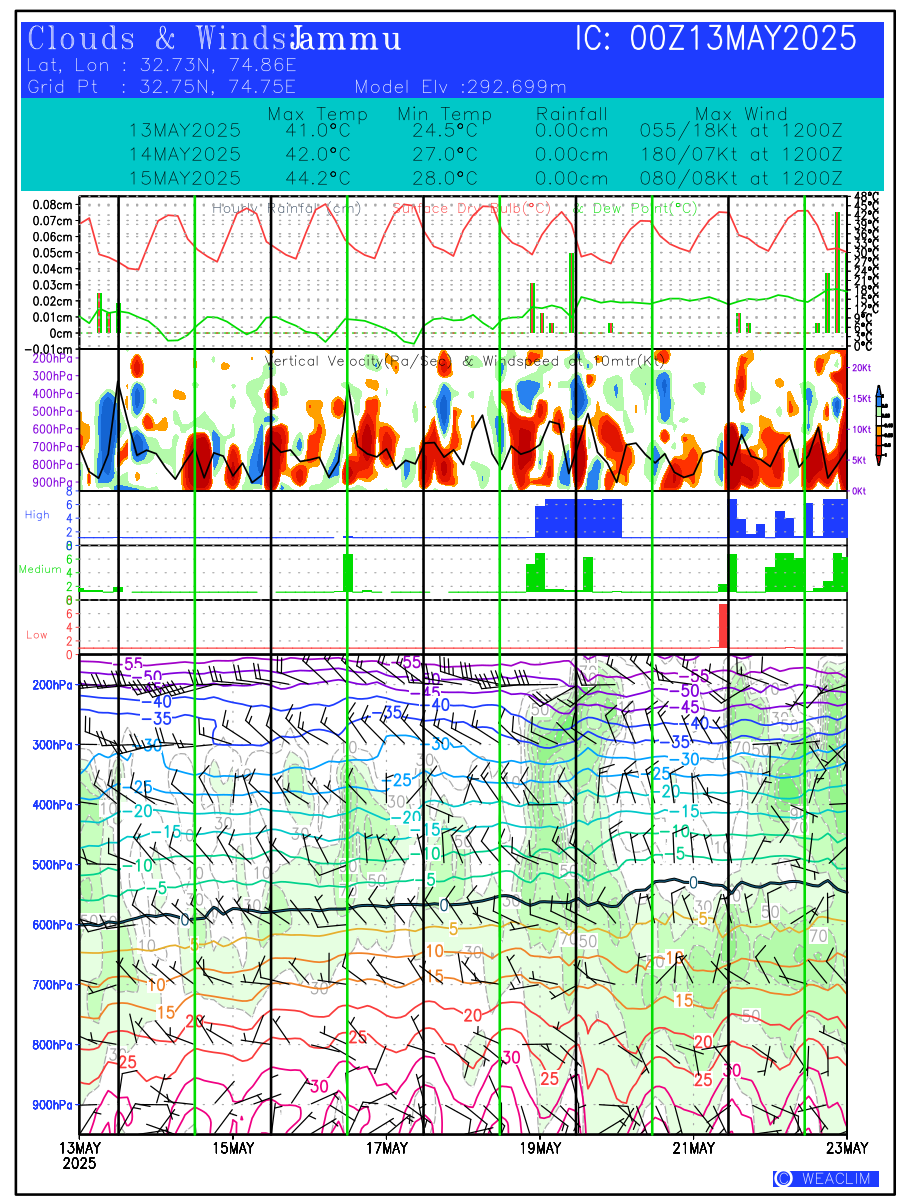Click blue '600hPa' label in wind barb panel
Image resolution: width=900 pixels, height=1200 pixels.
(54, 925)
